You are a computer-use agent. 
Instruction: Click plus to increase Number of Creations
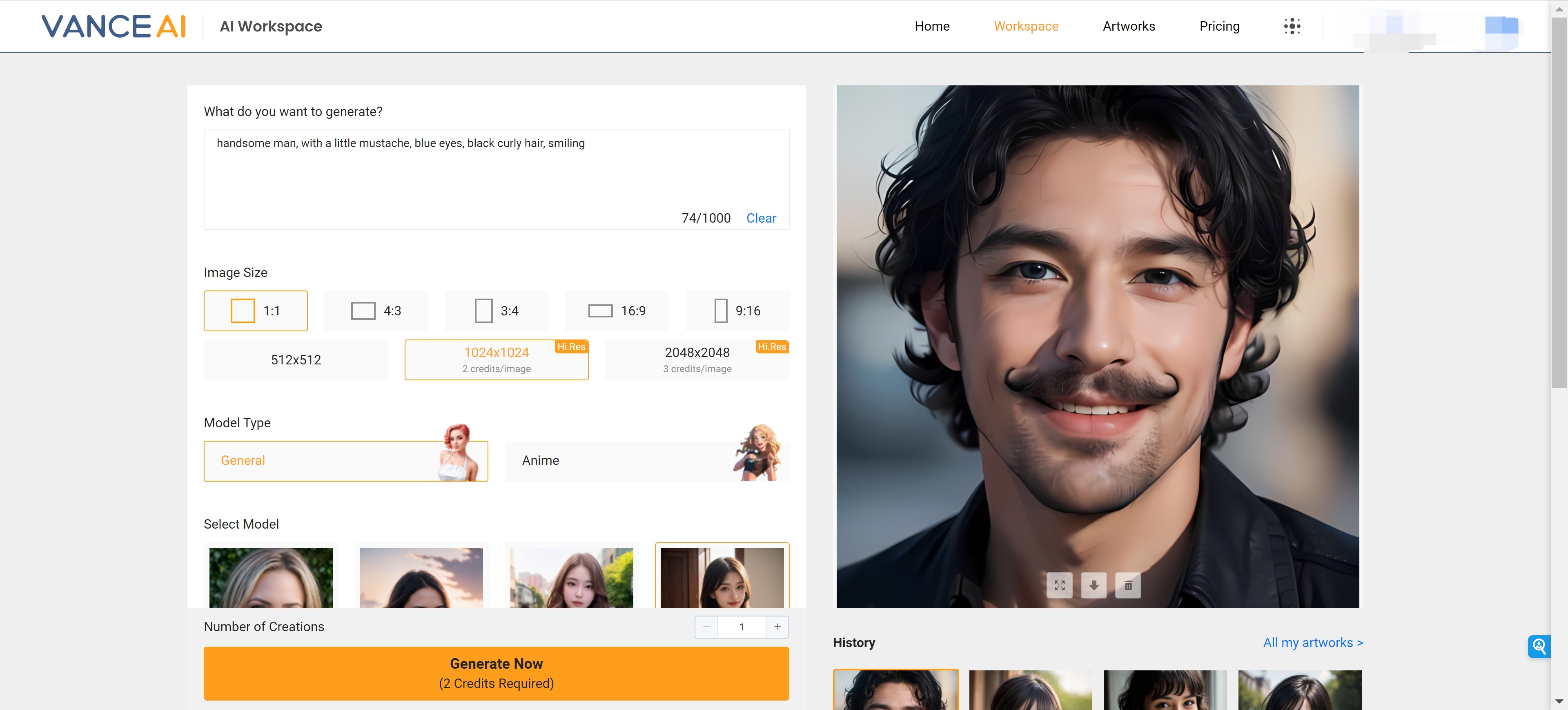[x=777, y=627]
